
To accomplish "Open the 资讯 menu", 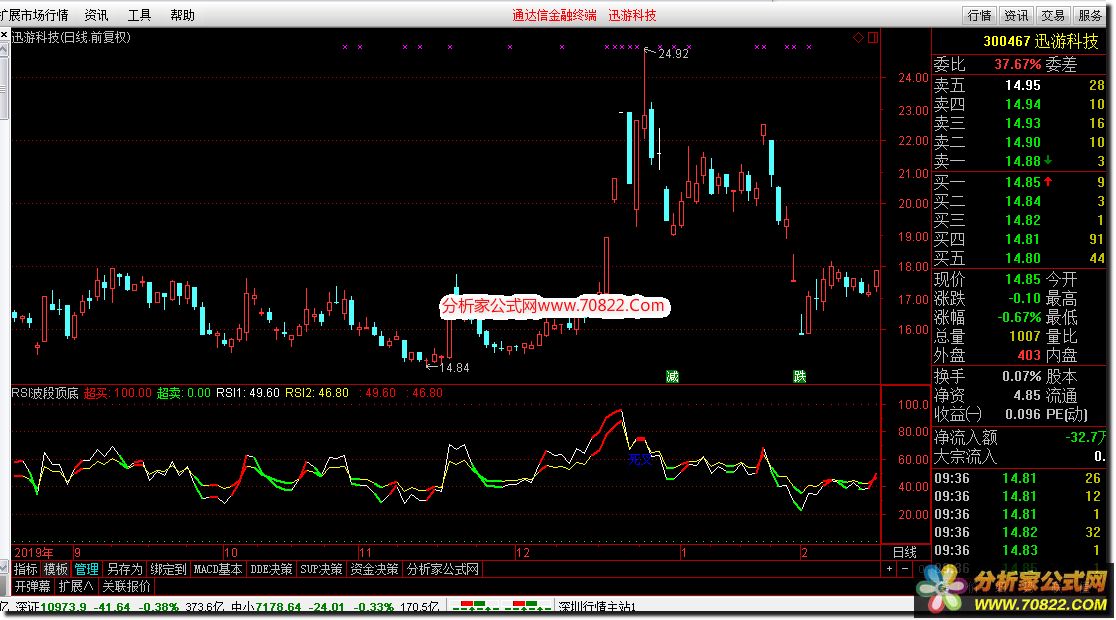I will click(x=96, y=15).
